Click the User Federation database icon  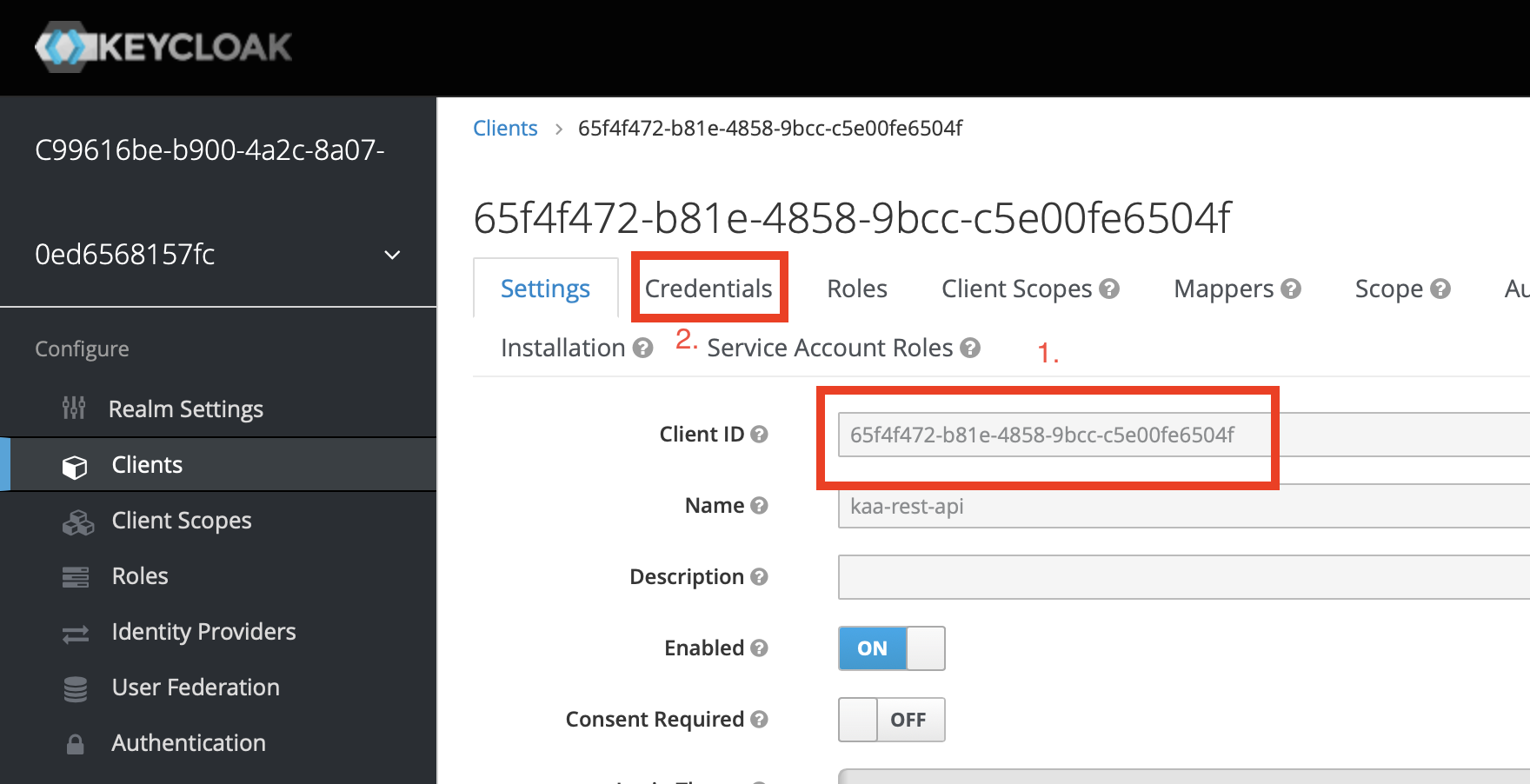[76, 689]
